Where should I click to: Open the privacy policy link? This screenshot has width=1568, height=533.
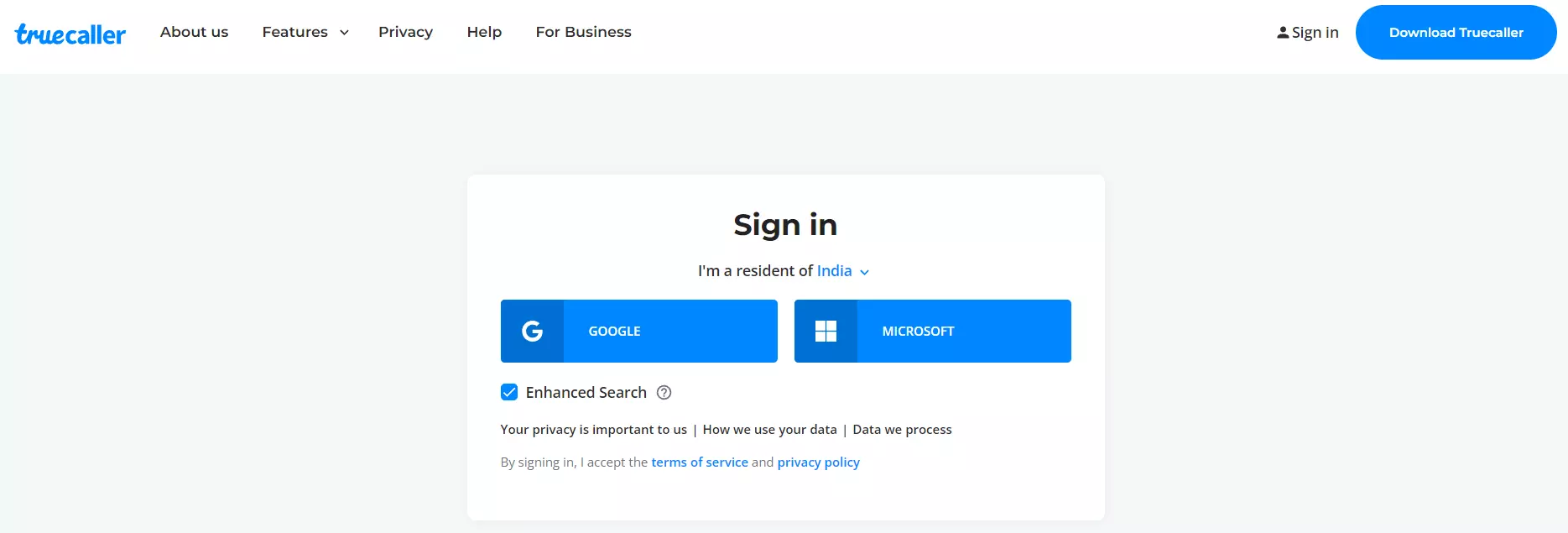pyautogui.click(x=818, y=462)
